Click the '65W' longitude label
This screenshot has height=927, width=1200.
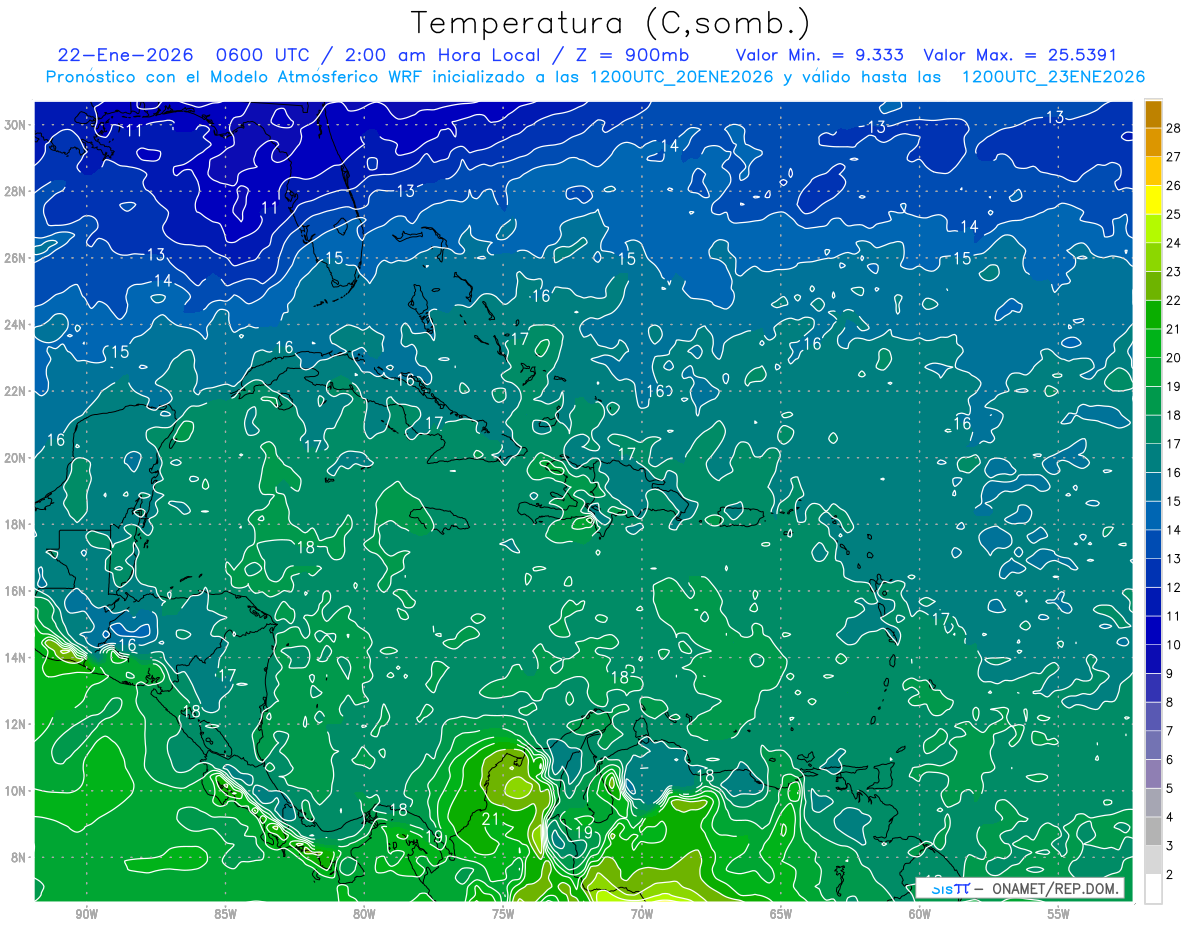[x=781, y=914]
